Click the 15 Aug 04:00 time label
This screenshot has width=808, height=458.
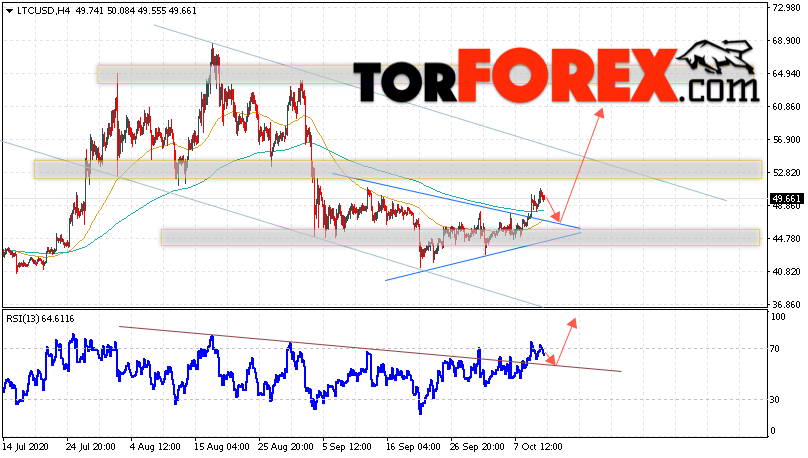pos(222,446)
